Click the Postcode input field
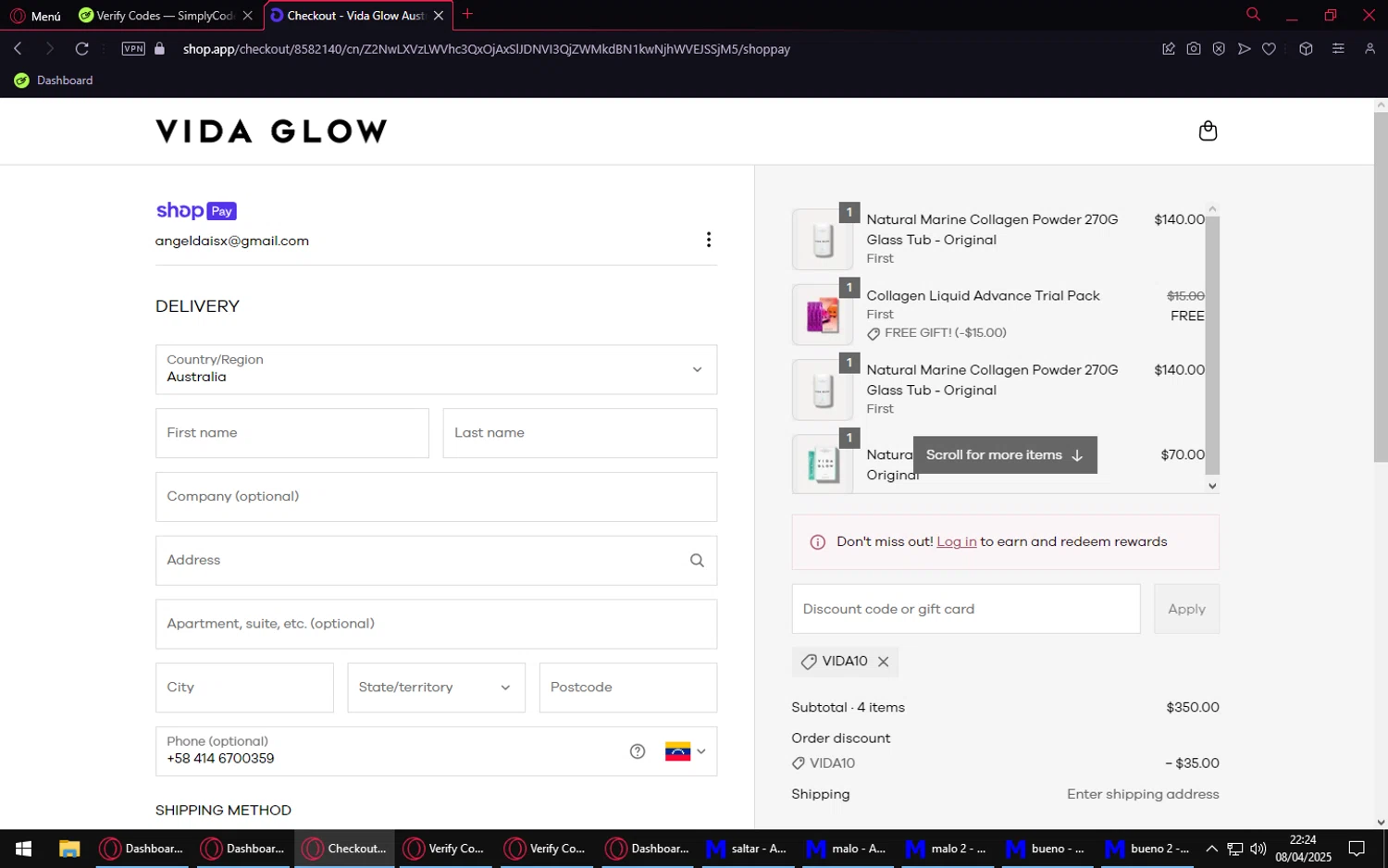 (627, 688)
